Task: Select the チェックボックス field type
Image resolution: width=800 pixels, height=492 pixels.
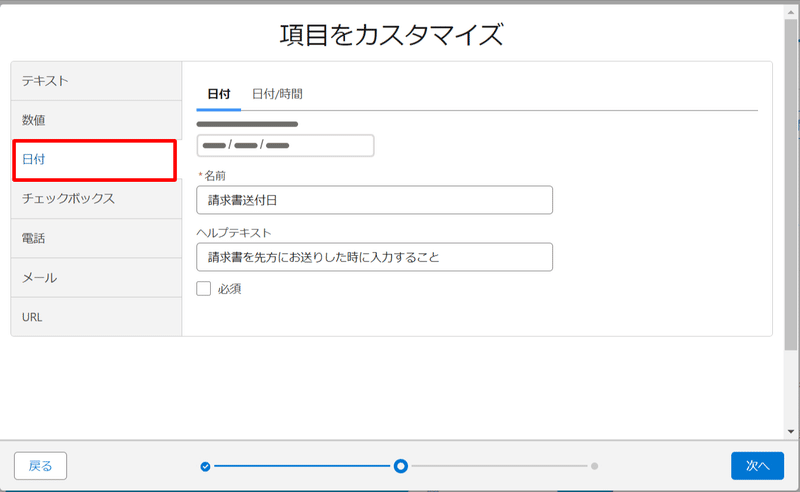Action: click(96, 199)
